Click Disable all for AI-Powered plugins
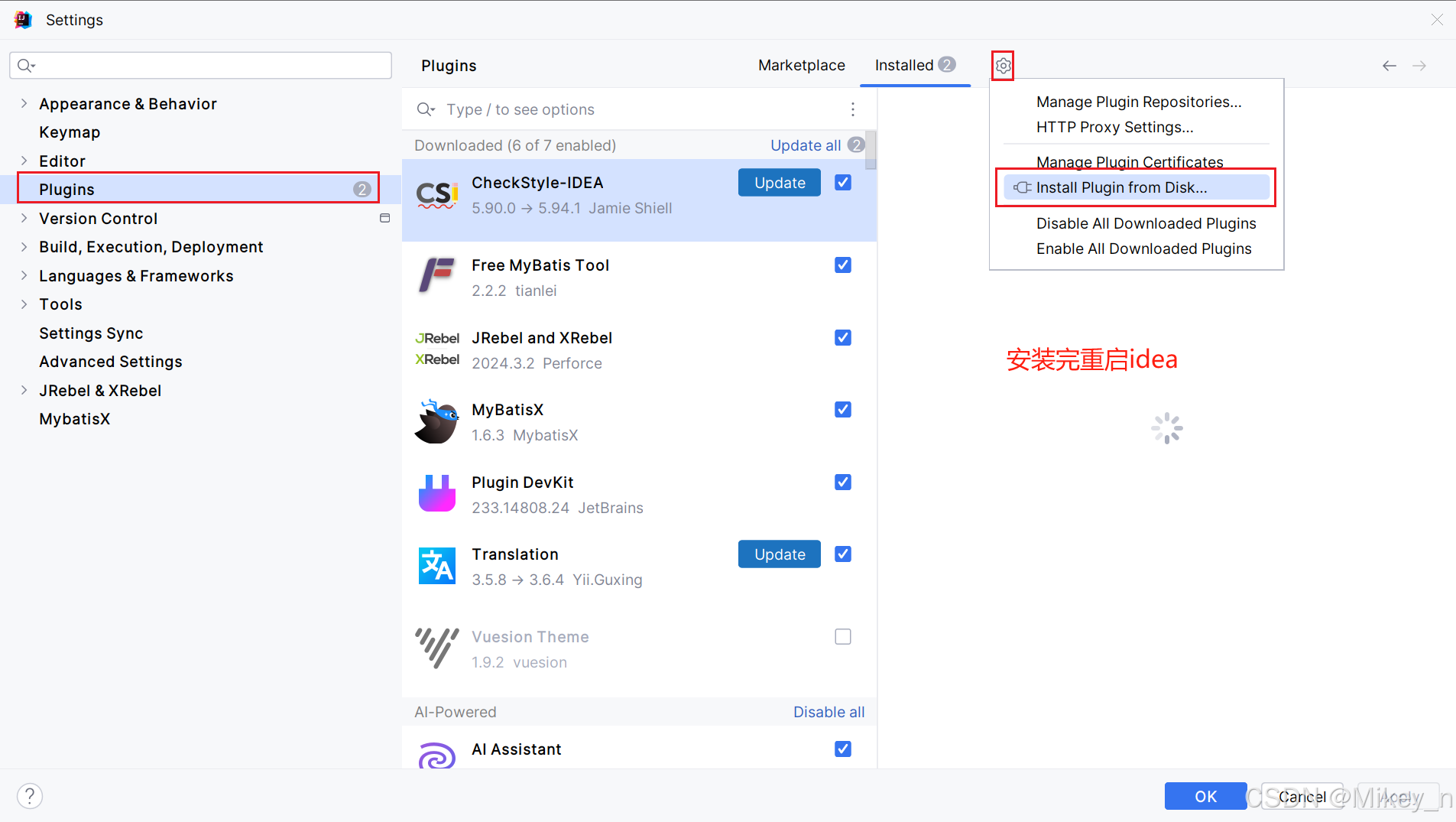This screenshot has width=1456, height=822. click(x=829, y=712)
